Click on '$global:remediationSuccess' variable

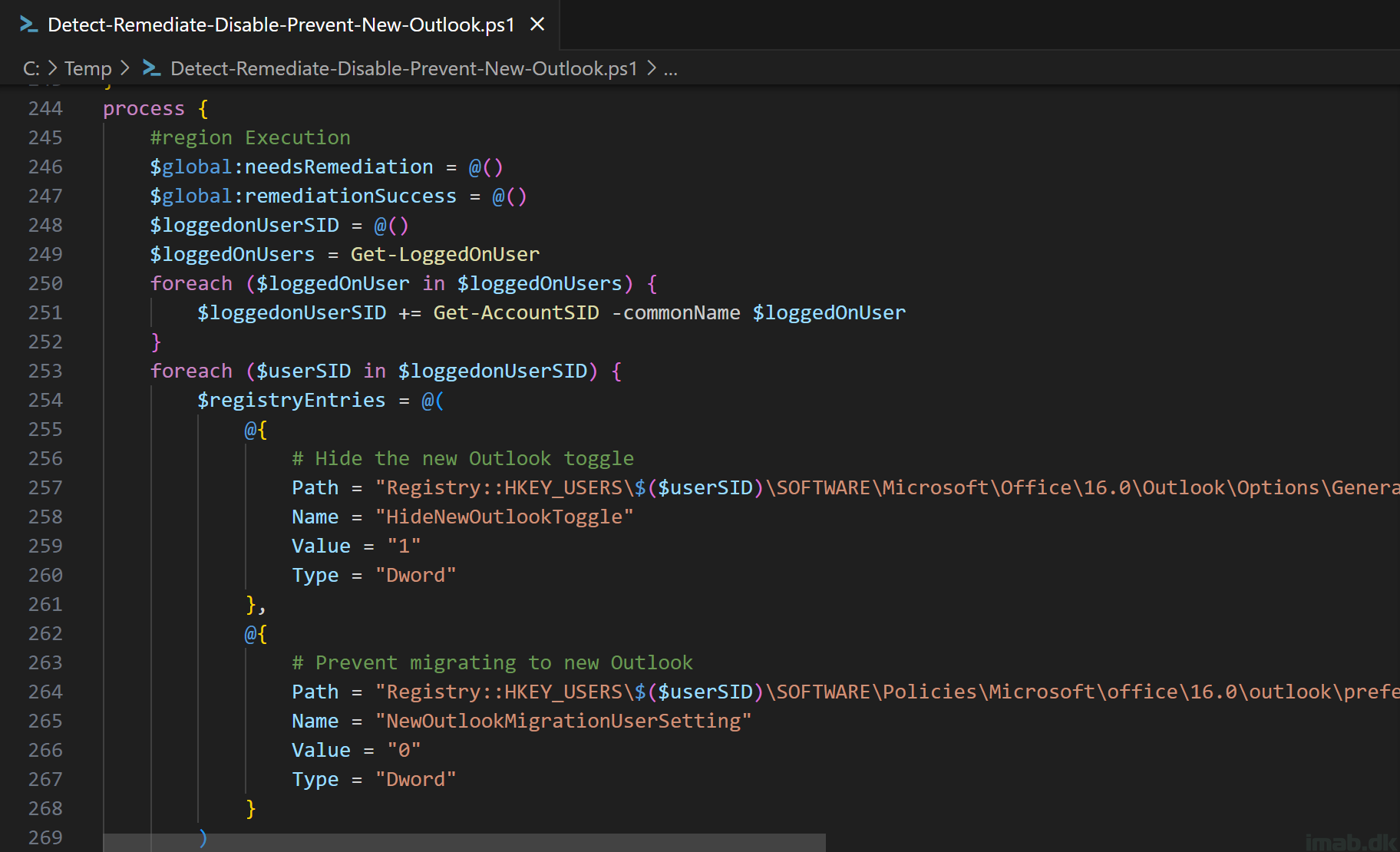(x=303, y=196)
